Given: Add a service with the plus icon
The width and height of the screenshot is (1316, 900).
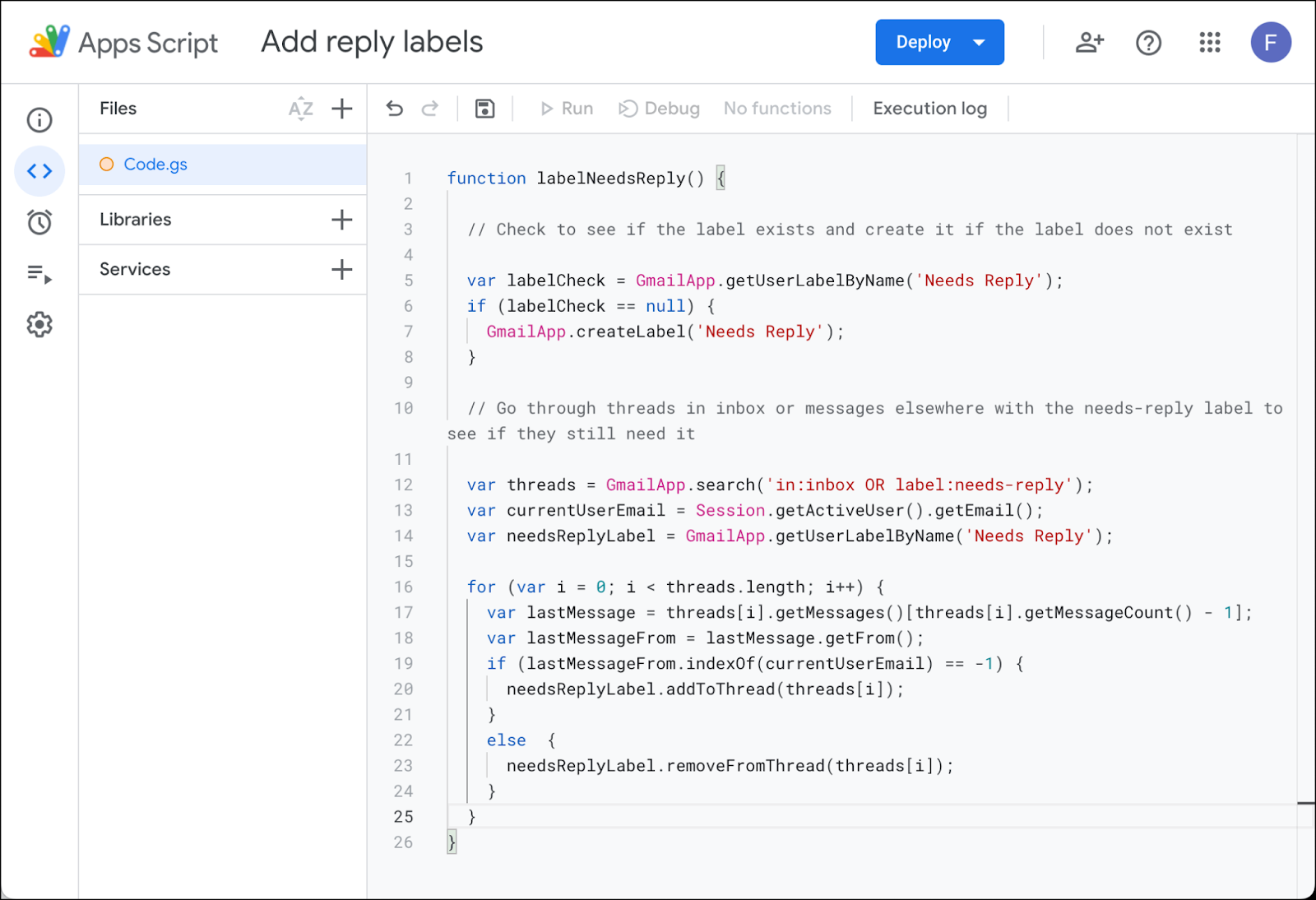Looking at the screenshot, I should [341, 269].
